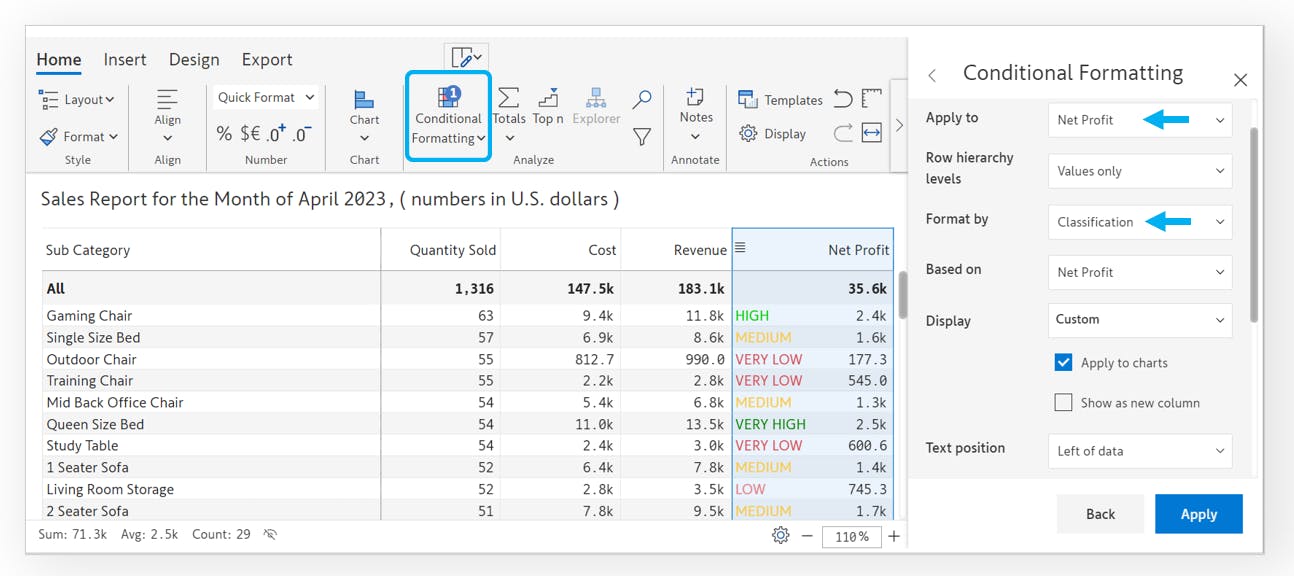Select the Sub Category column header
This screenshot has height=576, width=1294.
click(x=211, y=250)
